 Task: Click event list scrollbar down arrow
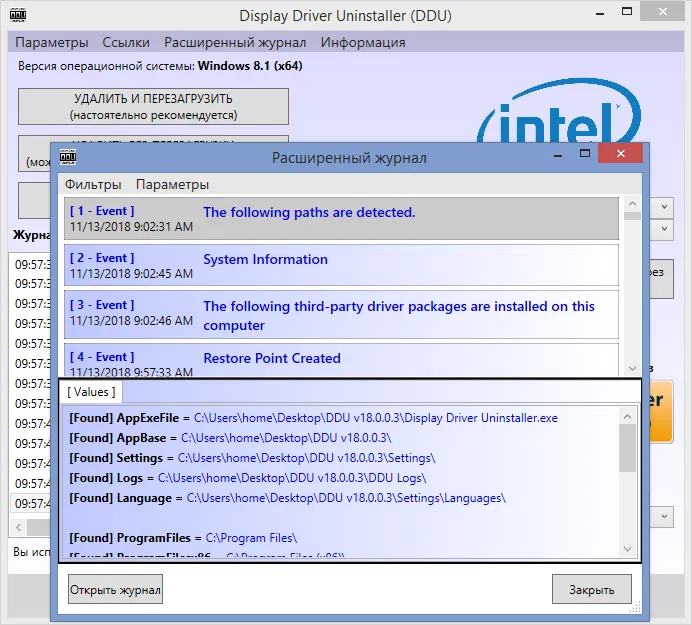[632, 369]
